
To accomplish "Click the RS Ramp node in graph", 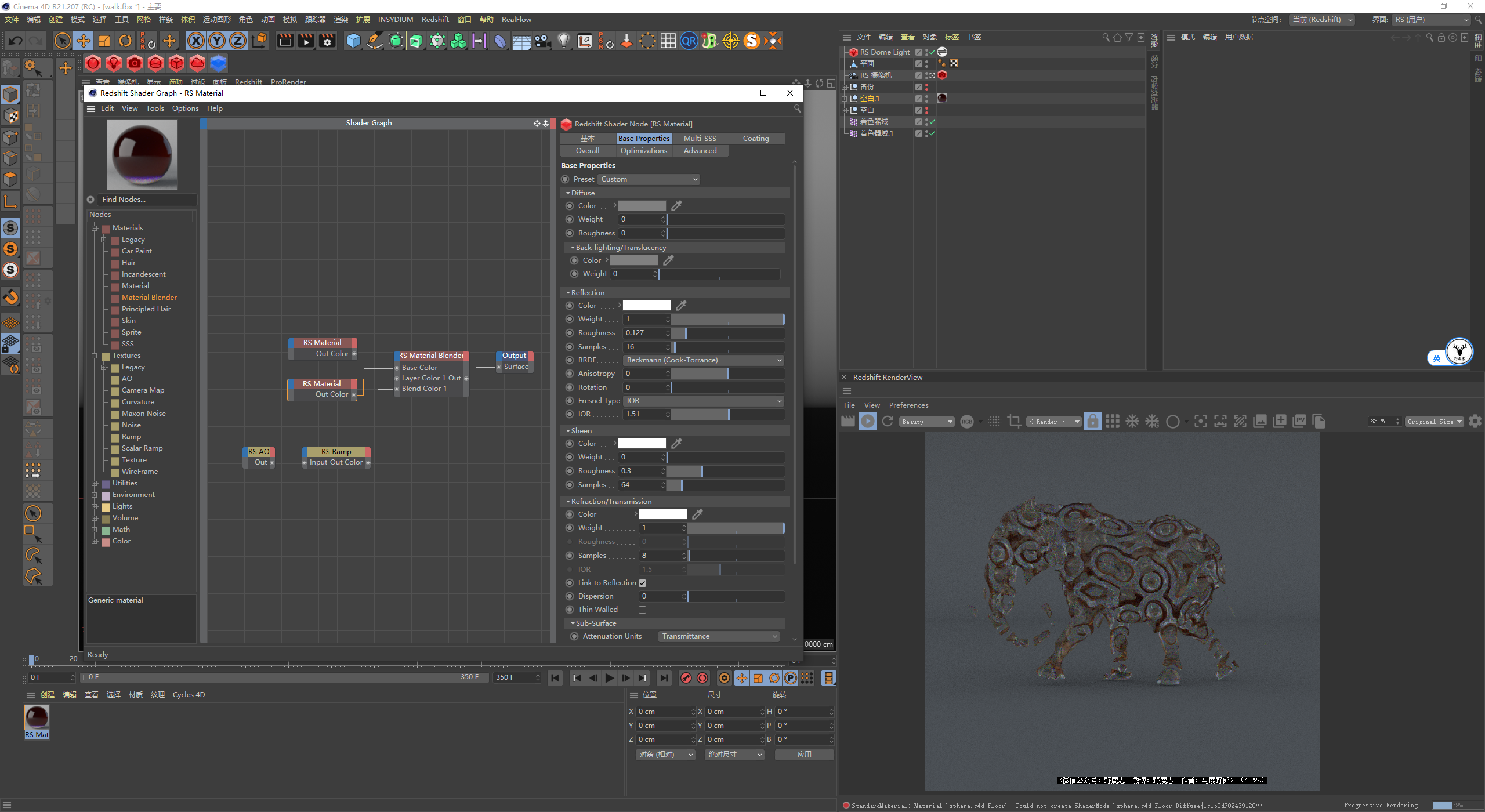I will tap(336, 452).
